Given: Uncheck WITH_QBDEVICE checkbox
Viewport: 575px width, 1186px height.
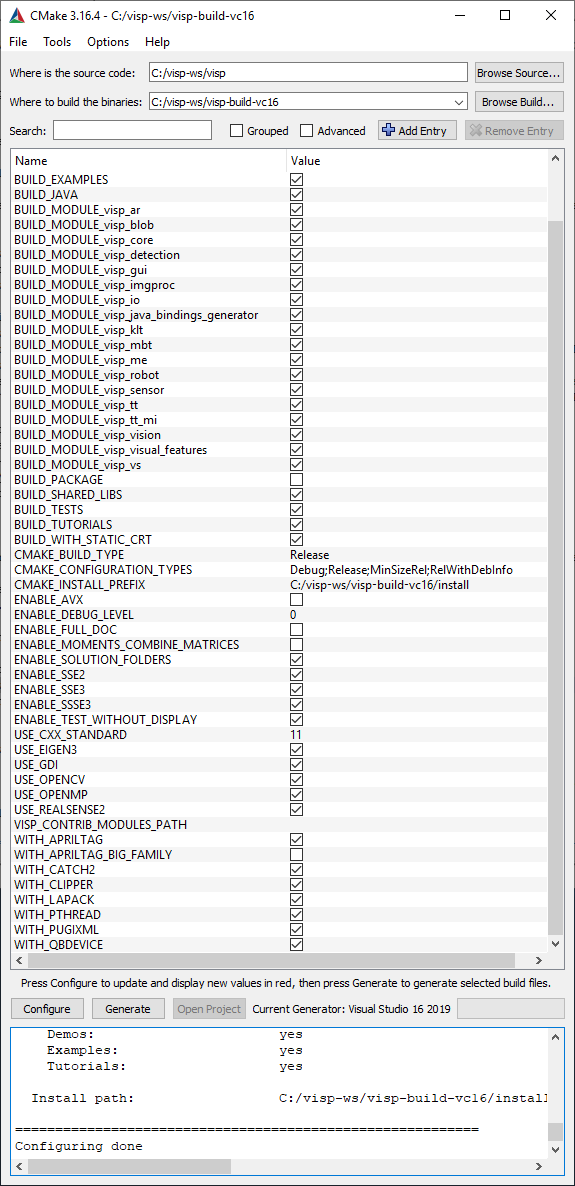Looking at the screenshot, I should pos(297,945).
